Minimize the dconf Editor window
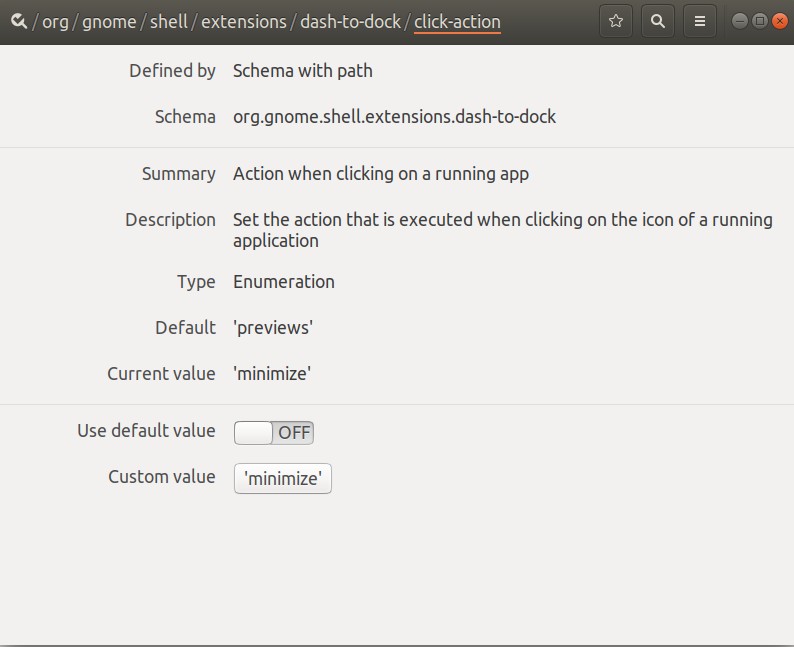Viewport: 794px width, 647px height. (x=740, y=21)
